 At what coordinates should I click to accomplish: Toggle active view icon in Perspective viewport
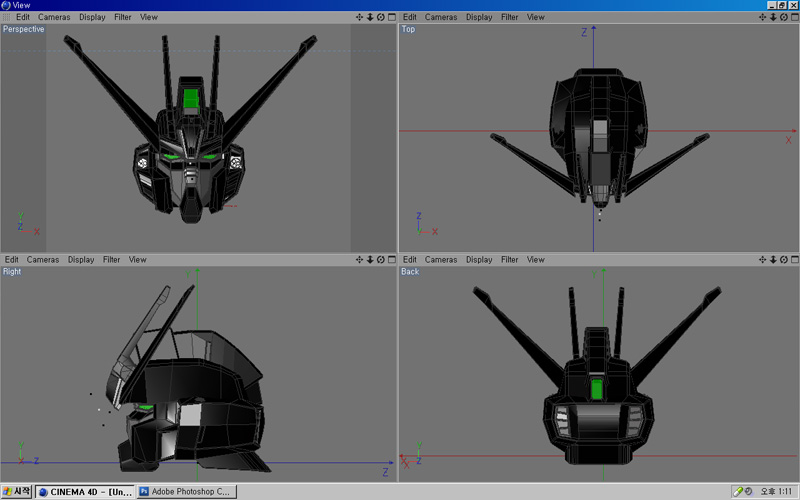click(392, 17)
